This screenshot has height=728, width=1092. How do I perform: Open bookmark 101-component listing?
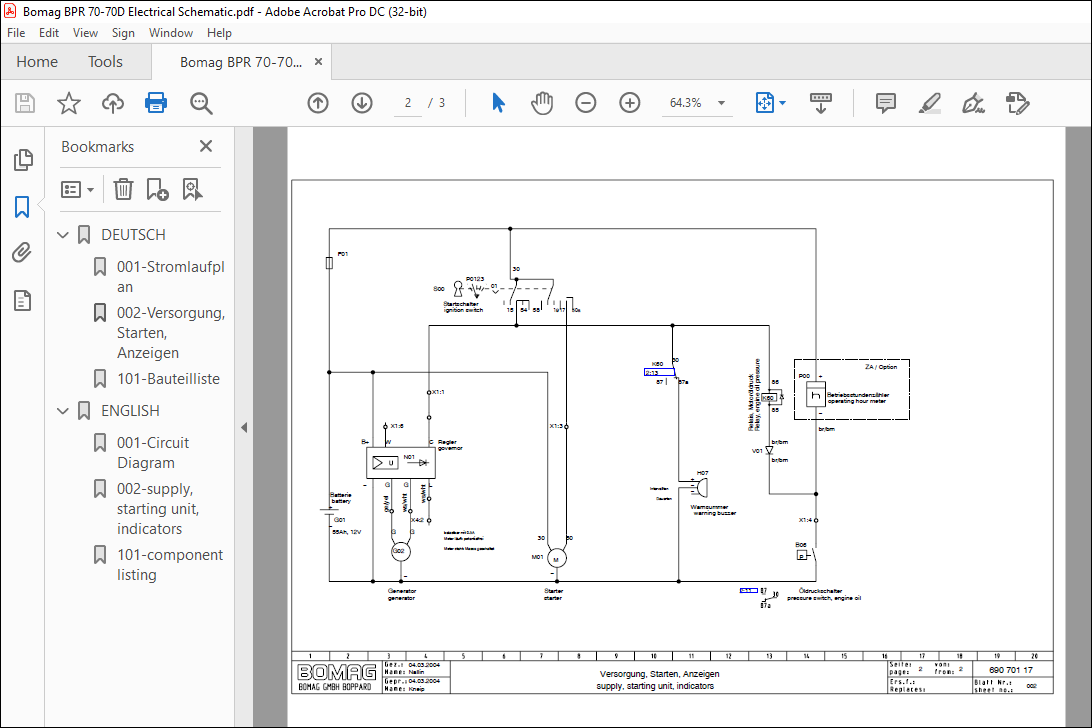pos(170,565)
